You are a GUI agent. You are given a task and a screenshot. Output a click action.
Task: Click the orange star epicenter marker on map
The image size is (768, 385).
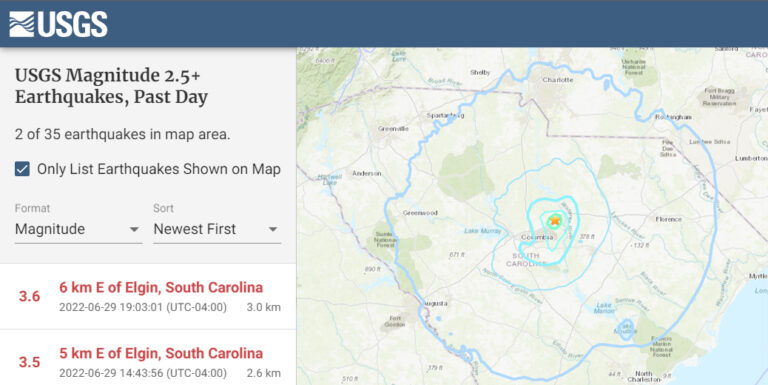(x=554, y=220)
